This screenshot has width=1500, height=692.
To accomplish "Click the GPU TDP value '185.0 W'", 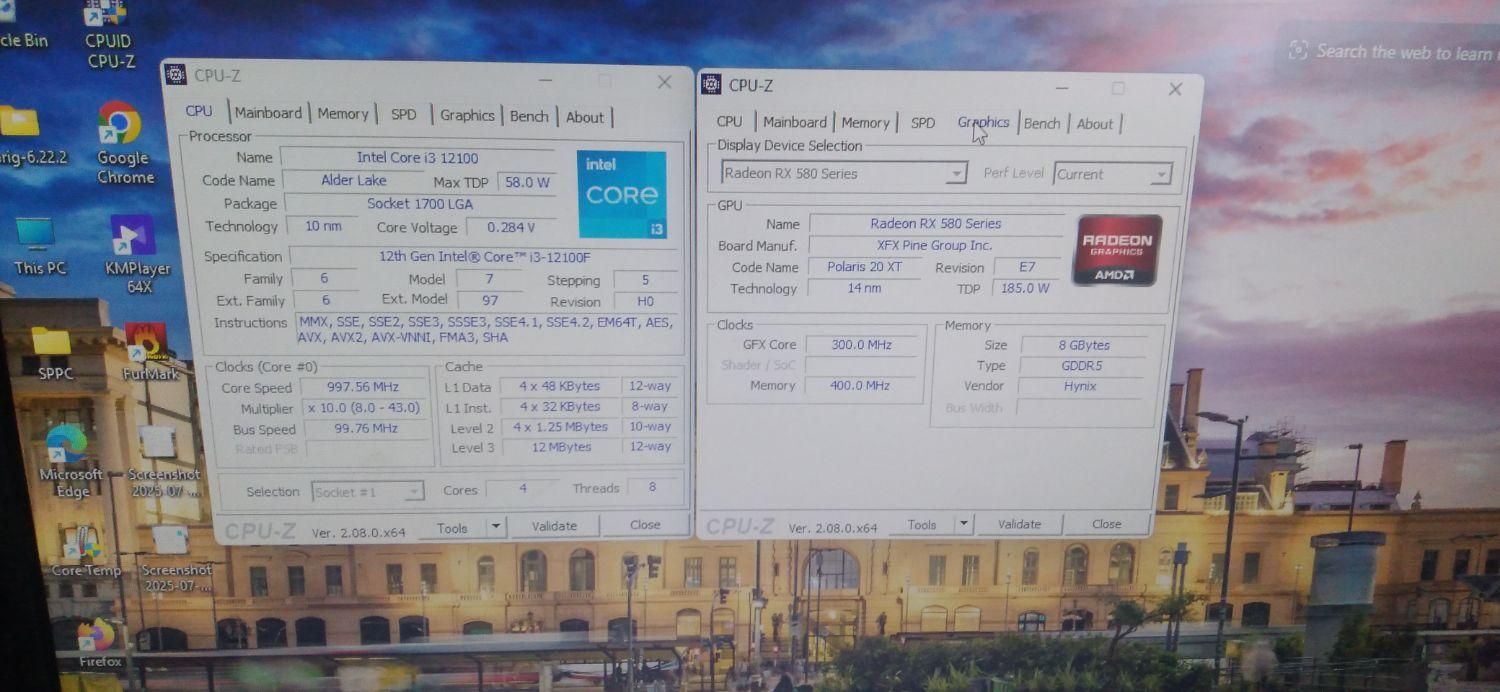I will (1024, 288).
